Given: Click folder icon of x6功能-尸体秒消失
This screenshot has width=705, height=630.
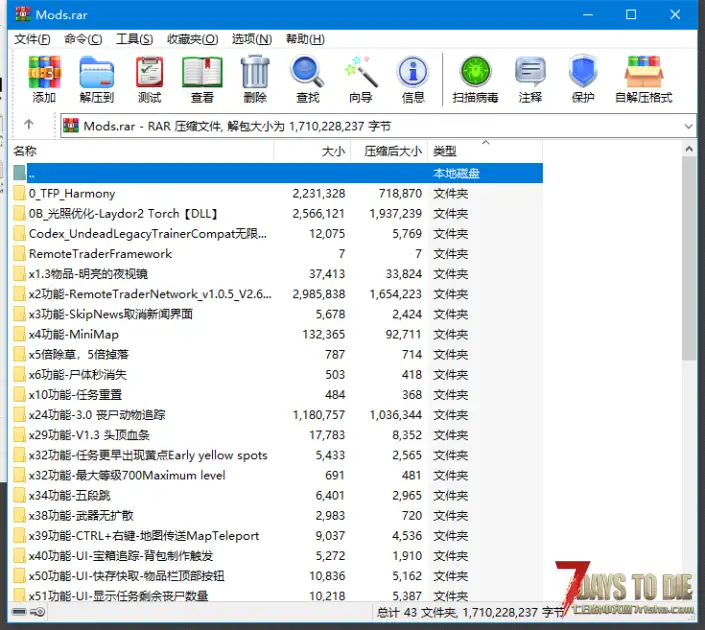Looking at the screenshot, I should point(19,374).
